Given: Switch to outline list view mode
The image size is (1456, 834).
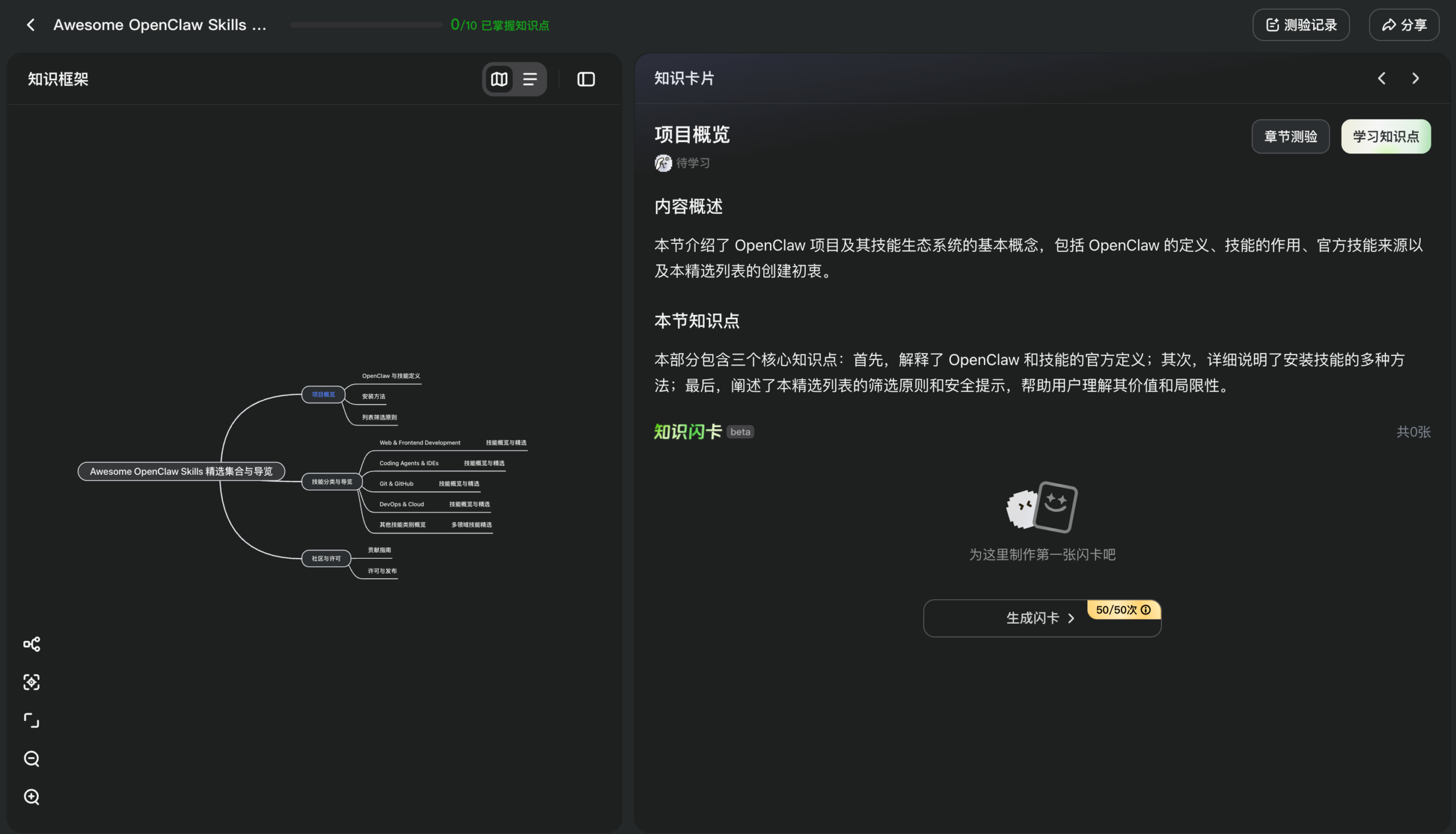Looking at the screenshot, I should click(x=531, y=79).
